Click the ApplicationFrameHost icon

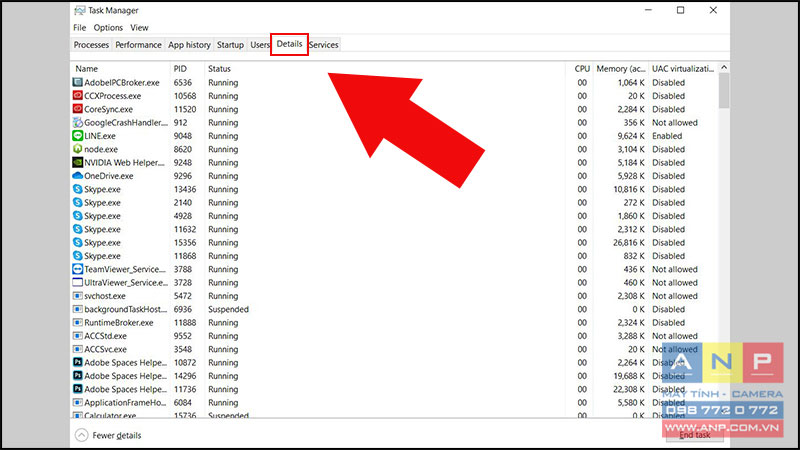78,402
